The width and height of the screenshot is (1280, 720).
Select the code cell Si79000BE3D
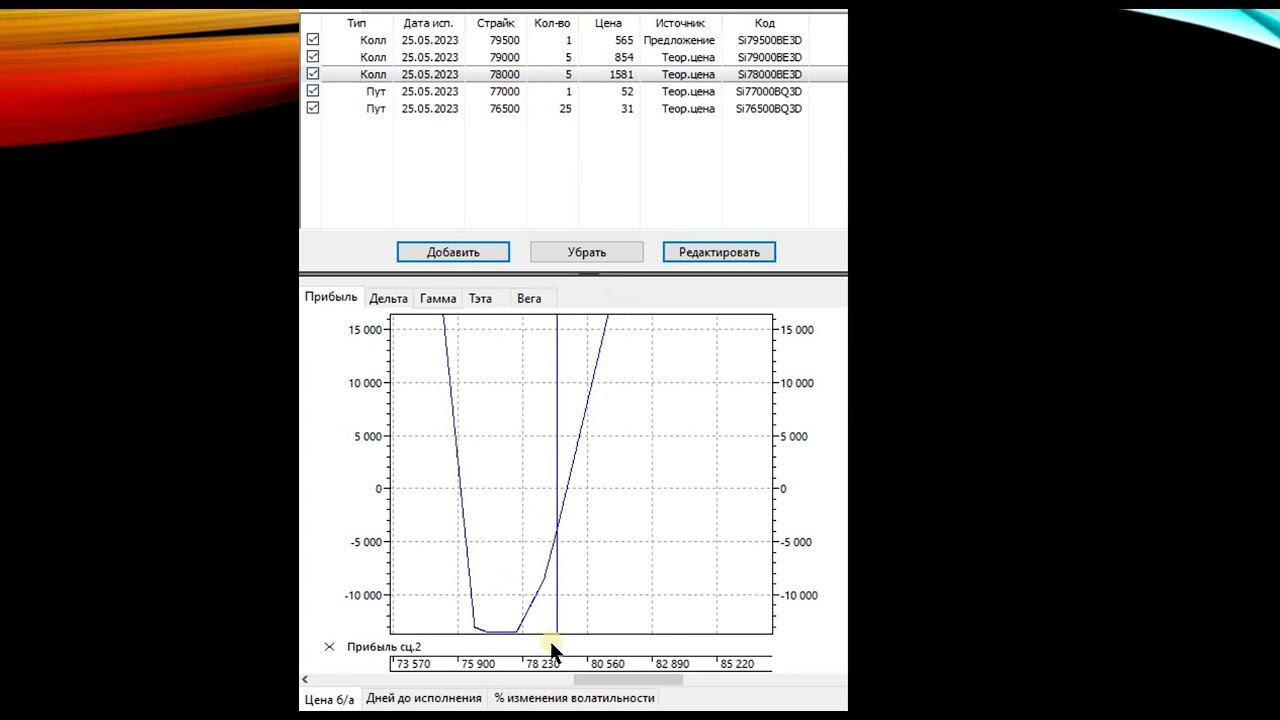[769, 57]
